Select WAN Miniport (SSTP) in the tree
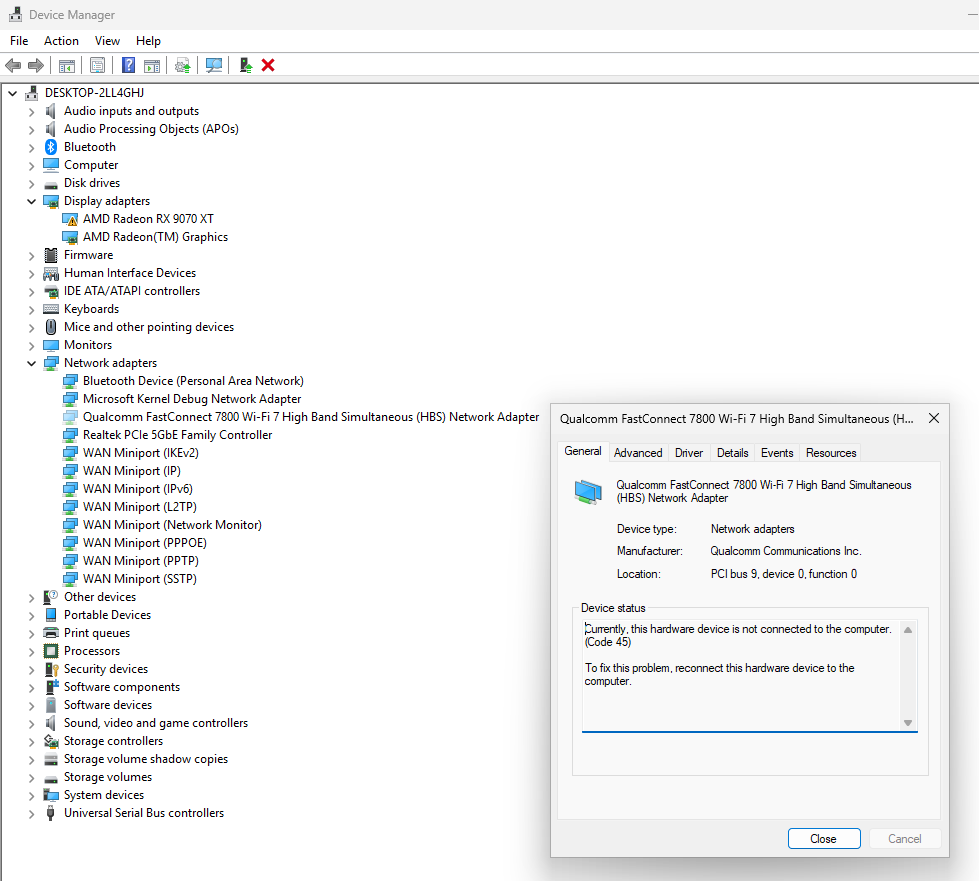This screenshot has width=979, height=881. 140,579
